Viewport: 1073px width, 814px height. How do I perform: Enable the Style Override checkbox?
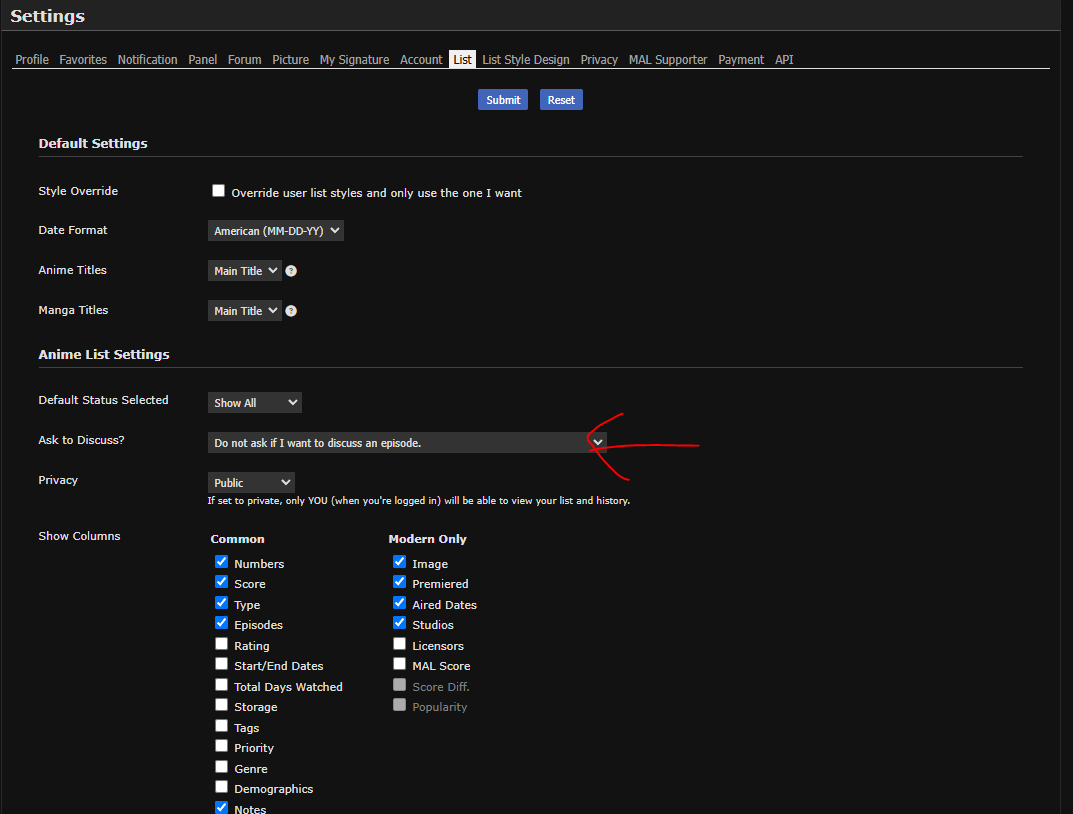pos(218,191)
